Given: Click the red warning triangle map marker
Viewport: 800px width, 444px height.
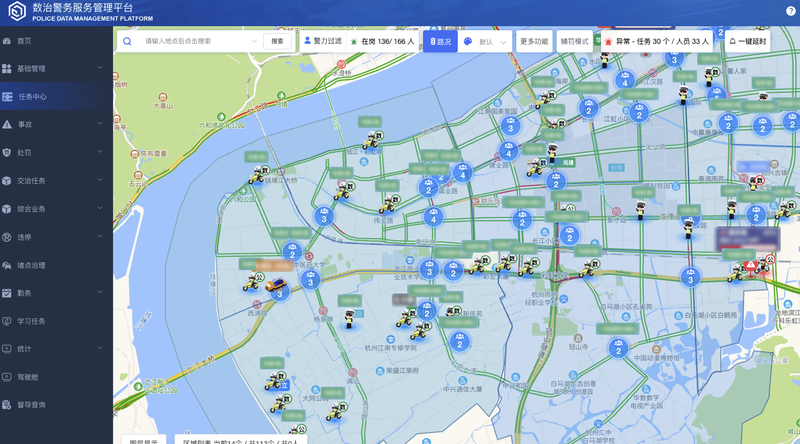Looking at the screenshot, I should pyautogui.click(x=750, y=265).
